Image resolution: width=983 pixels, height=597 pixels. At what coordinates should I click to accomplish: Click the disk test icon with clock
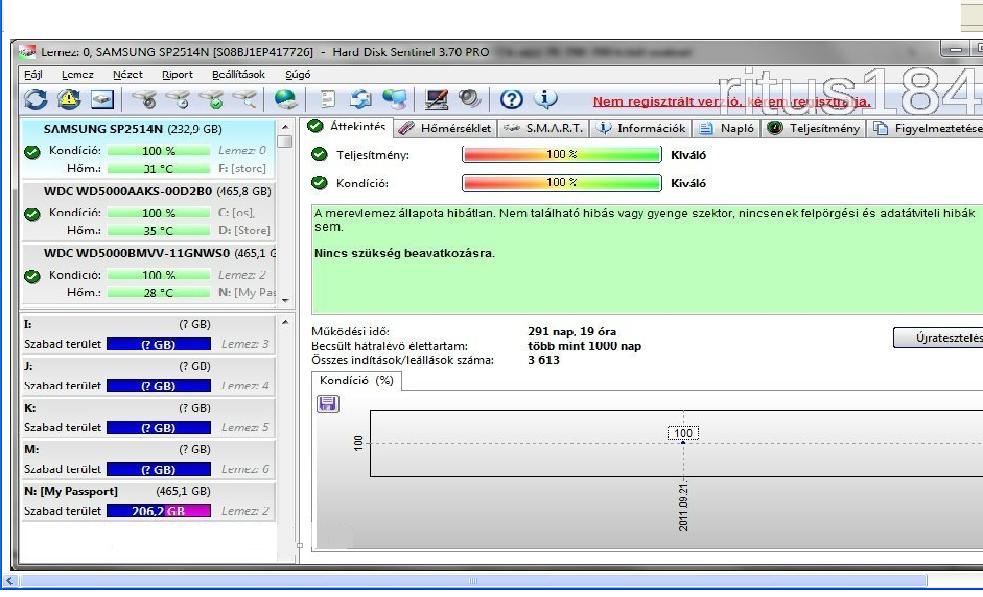(x=179, y=99)
